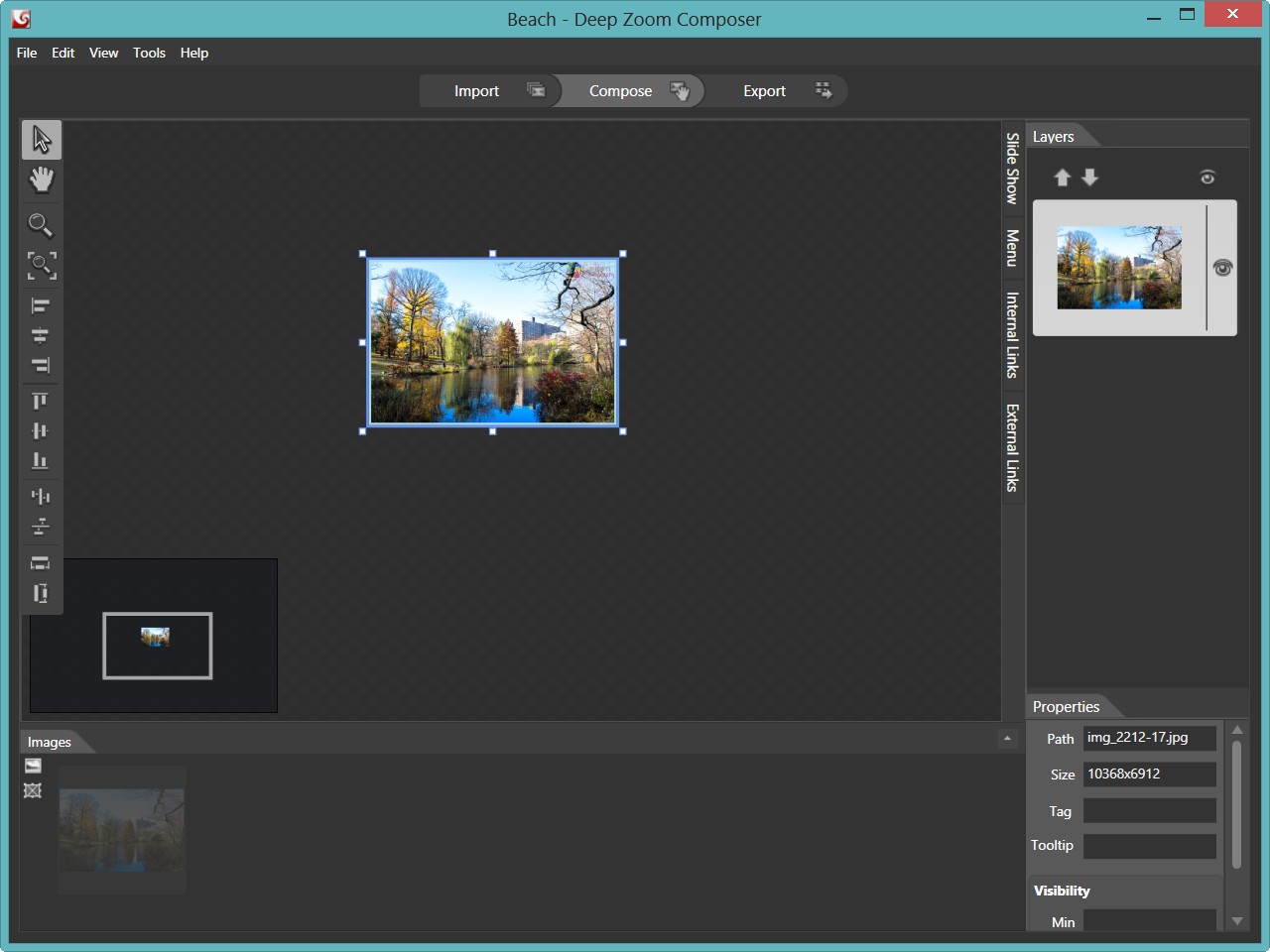Collapse the Images panel with the arrow
This screenshot has width=1270, height=952.
(x=1007, y=738)
